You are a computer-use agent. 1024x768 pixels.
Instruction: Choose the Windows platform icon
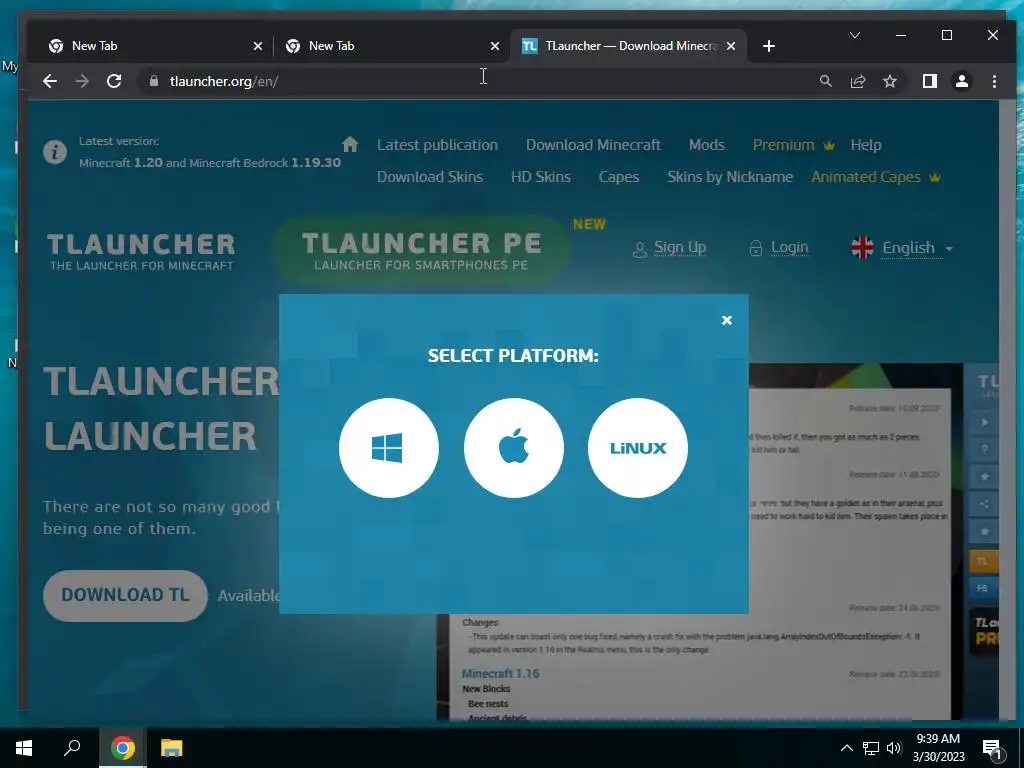(389, 448)
